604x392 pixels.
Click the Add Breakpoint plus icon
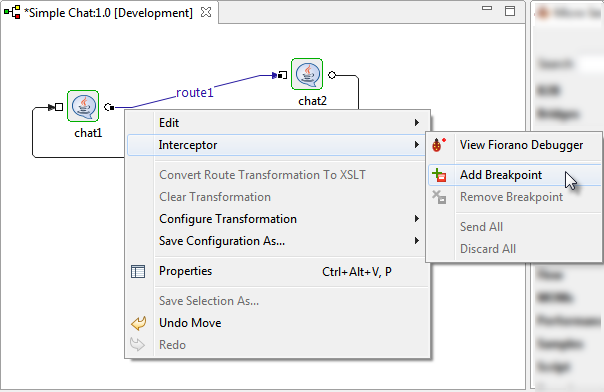pyautogui.click(x=439, y=175)
